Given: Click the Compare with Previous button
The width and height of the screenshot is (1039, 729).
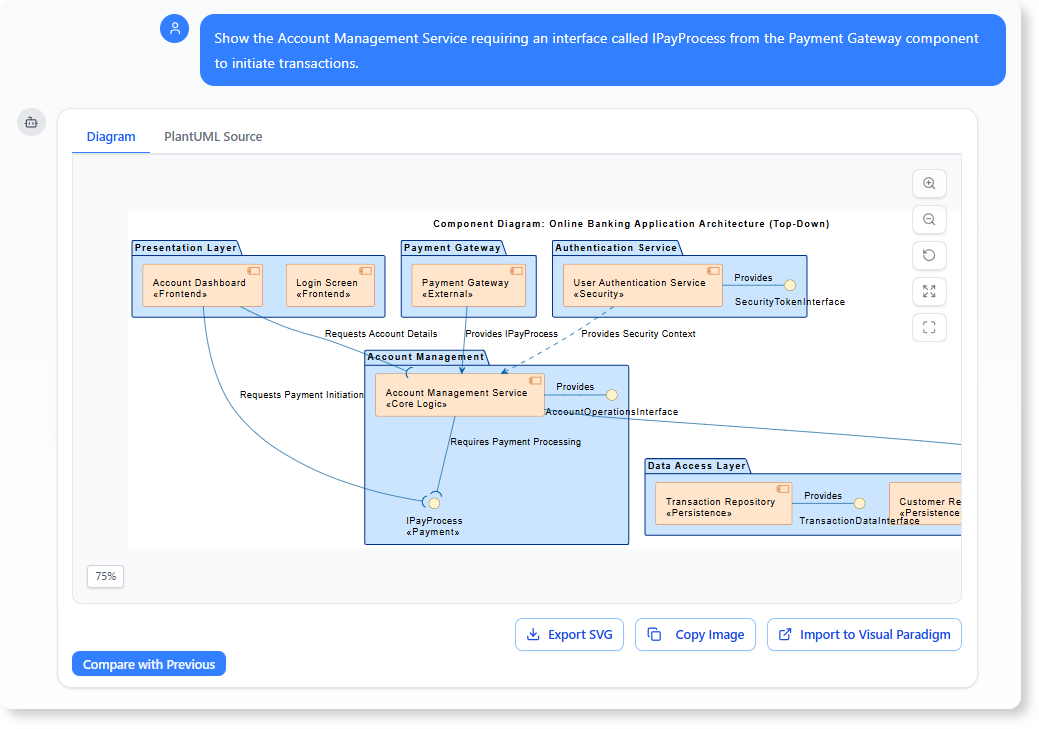Looking at the screenshot, I should point(148,663).
